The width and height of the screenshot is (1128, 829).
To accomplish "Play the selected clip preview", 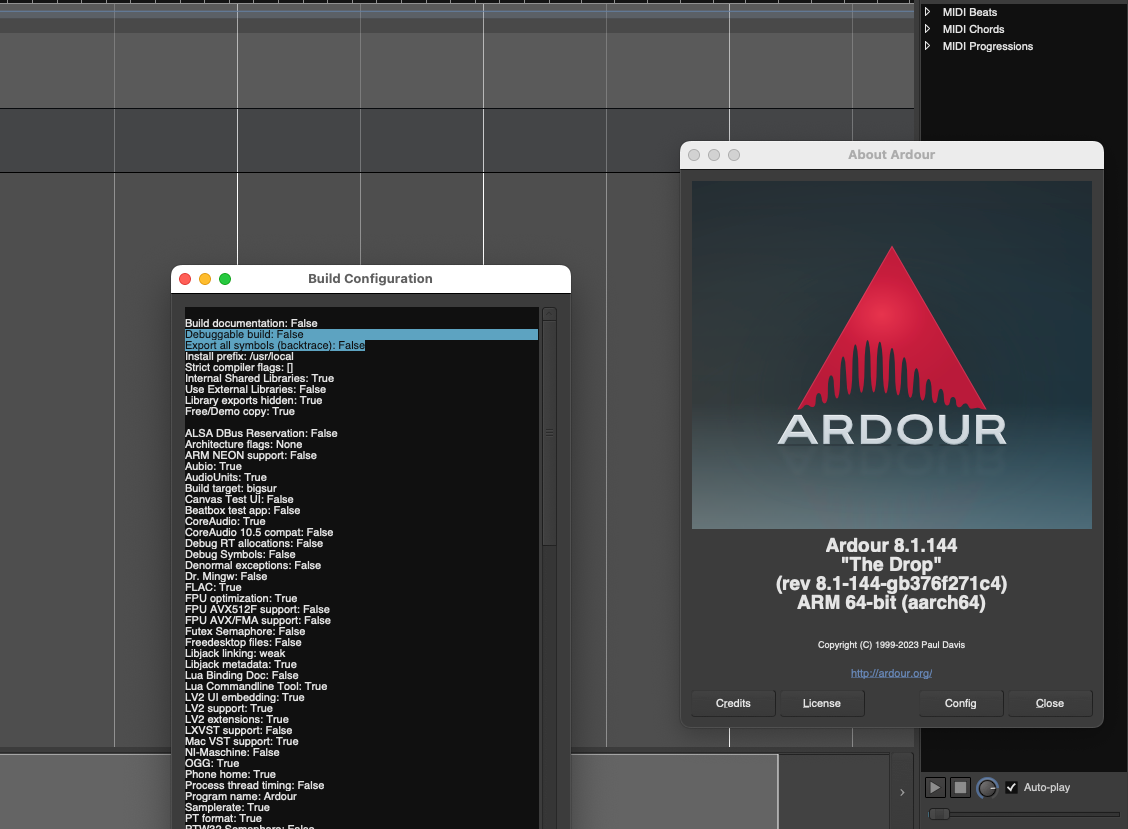I will (935, 788).
